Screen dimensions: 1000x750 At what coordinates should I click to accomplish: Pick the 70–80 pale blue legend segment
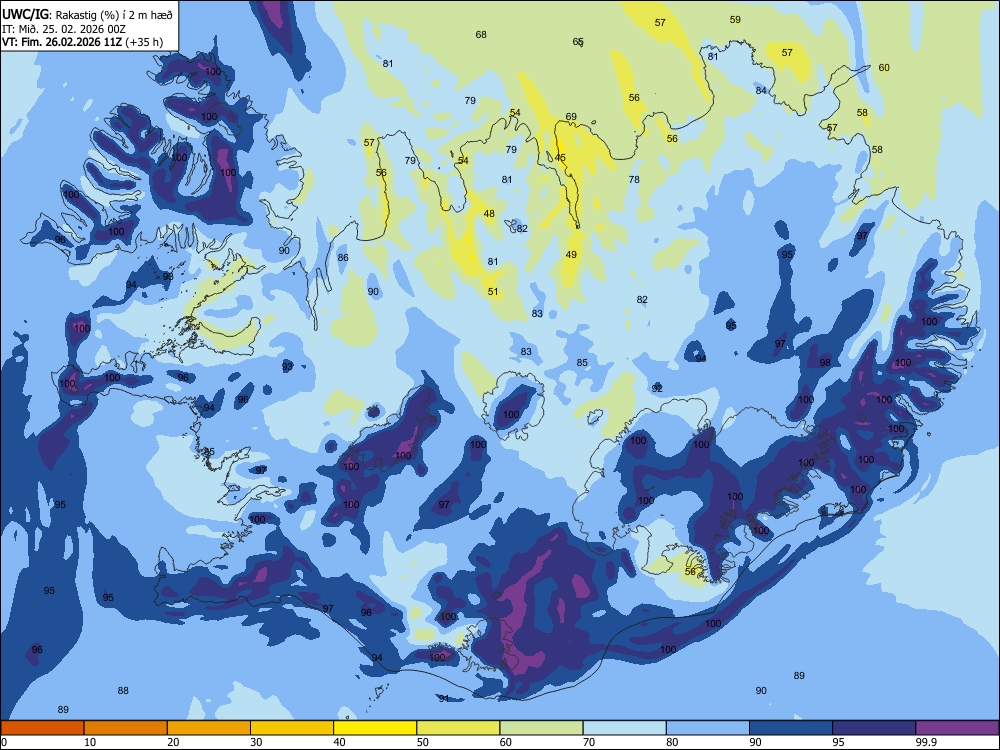(624, 728)
